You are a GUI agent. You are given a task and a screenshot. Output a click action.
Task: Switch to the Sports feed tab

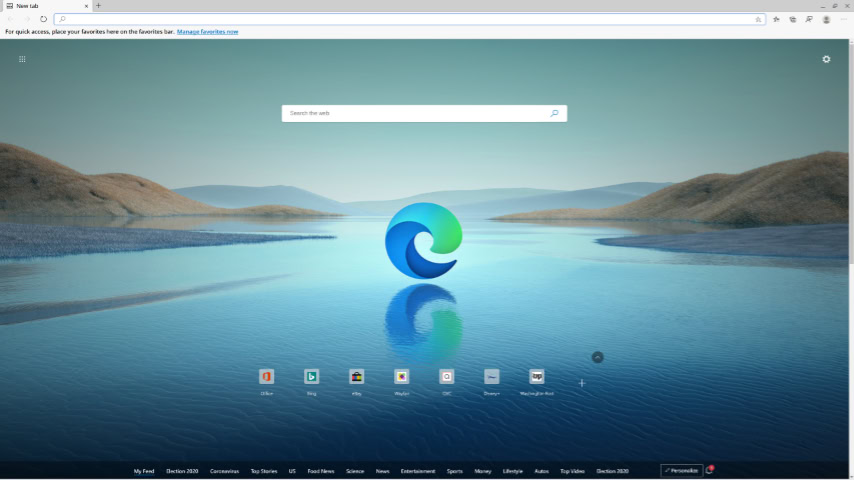(x=455, y=471)
